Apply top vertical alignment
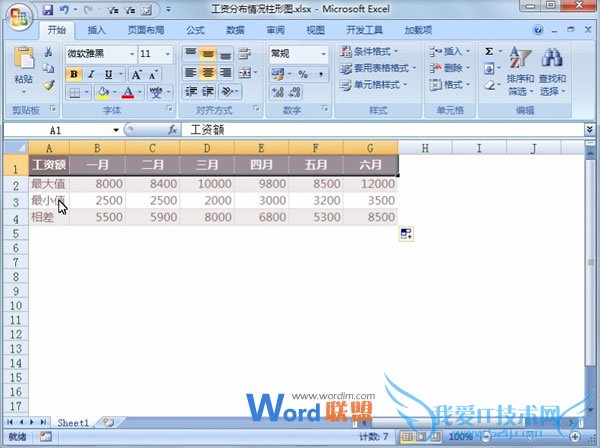Viewport: 600px width, 448px height. 191,53
